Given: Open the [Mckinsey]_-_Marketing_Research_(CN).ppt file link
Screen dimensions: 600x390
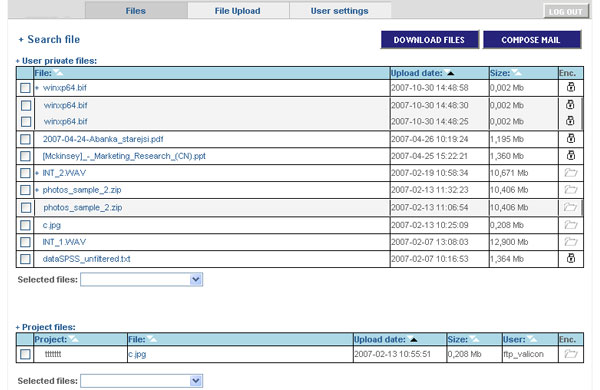Looking at the screenshot, I should click(x=124, y=156).
